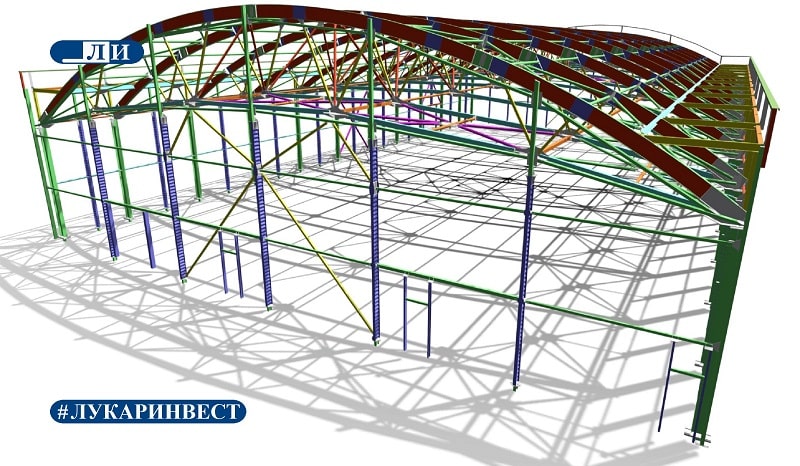Select the tallest blue lattice column at right
Screen dimensions: 800x466
pyautogui.click(x=524, y=278)
